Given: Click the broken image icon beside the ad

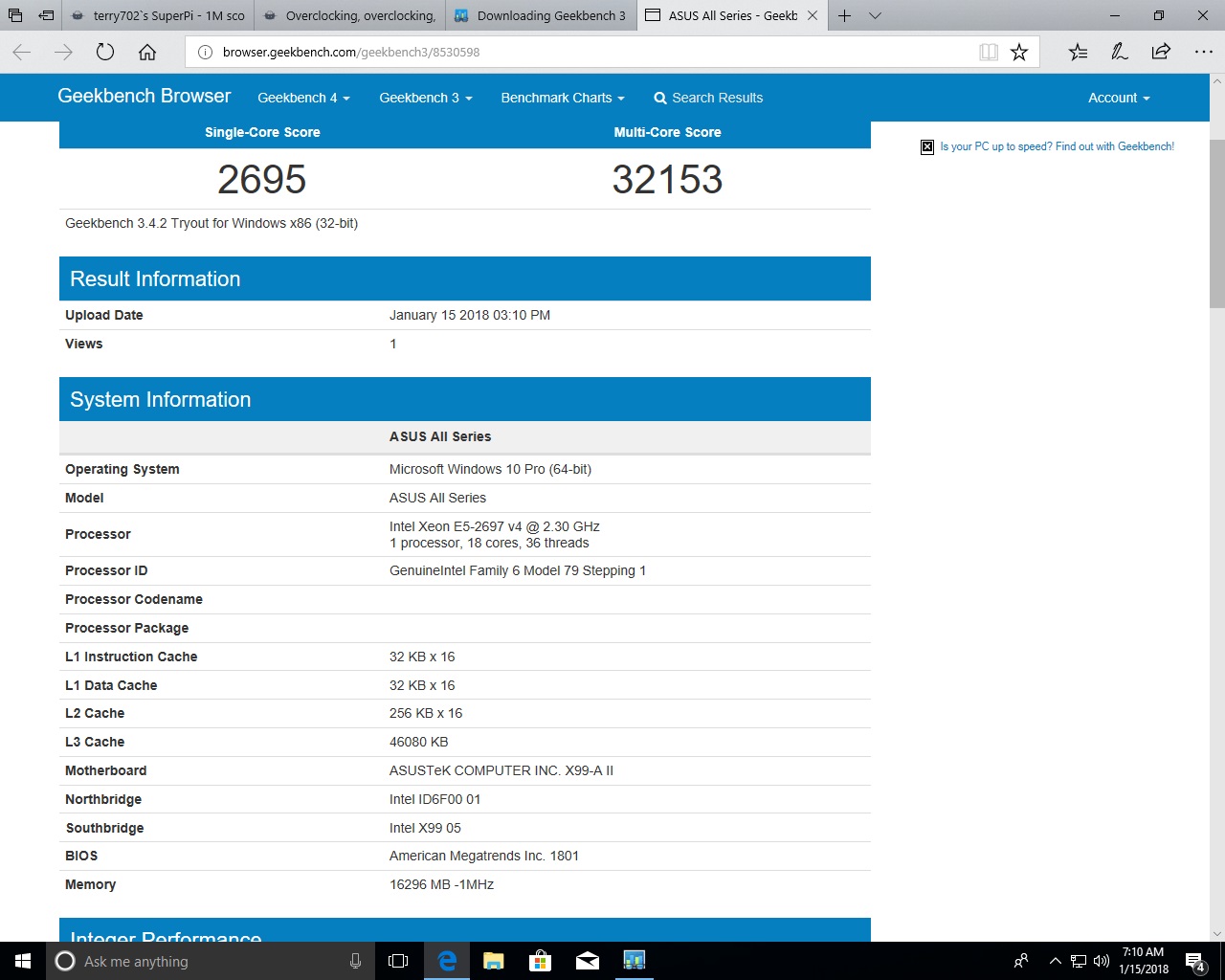Looking at the screenshot, I should pos(926,146).
